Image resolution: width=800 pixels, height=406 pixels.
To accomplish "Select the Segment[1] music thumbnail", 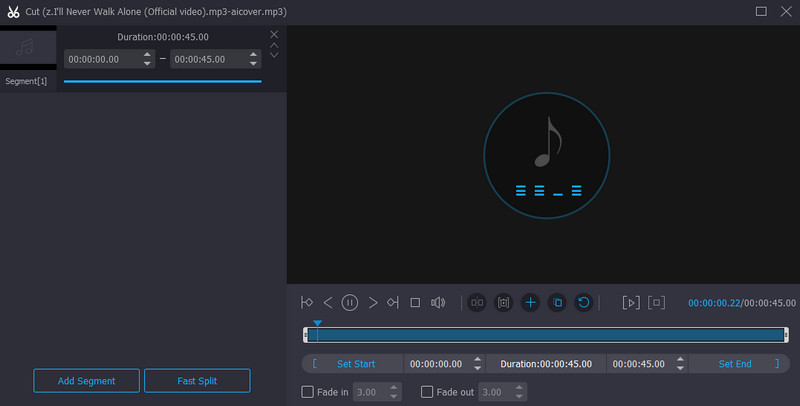I will pyautogui.click(x=28, y=47).
